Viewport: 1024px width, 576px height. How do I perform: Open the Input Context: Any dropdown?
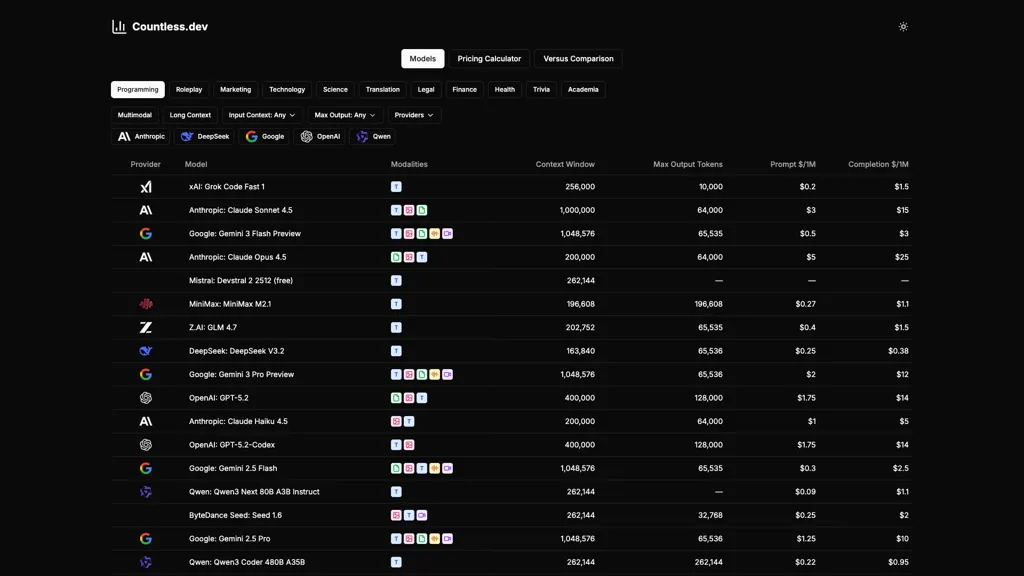tap(261, 114)
